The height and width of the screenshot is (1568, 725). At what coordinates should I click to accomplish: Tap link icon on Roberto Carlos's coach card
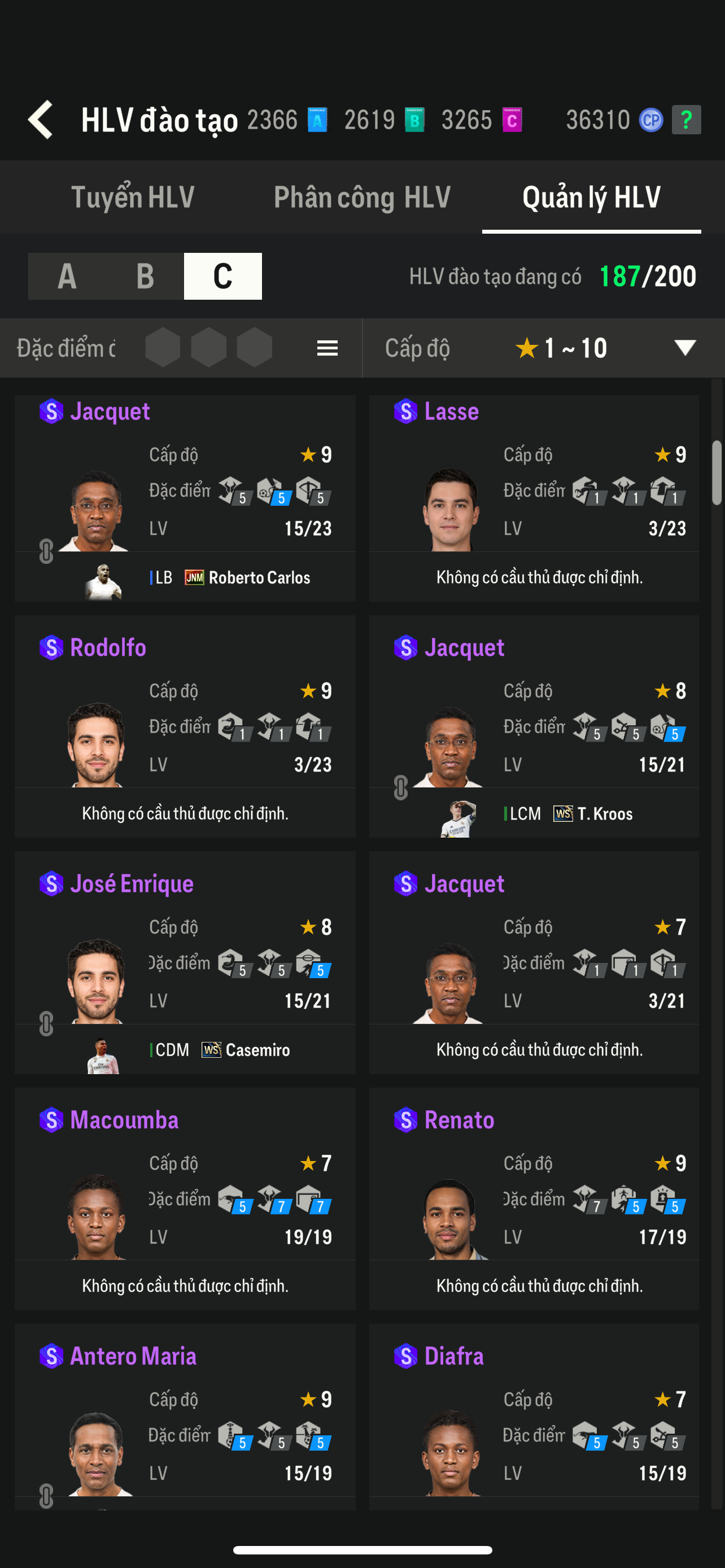[46, 551]
